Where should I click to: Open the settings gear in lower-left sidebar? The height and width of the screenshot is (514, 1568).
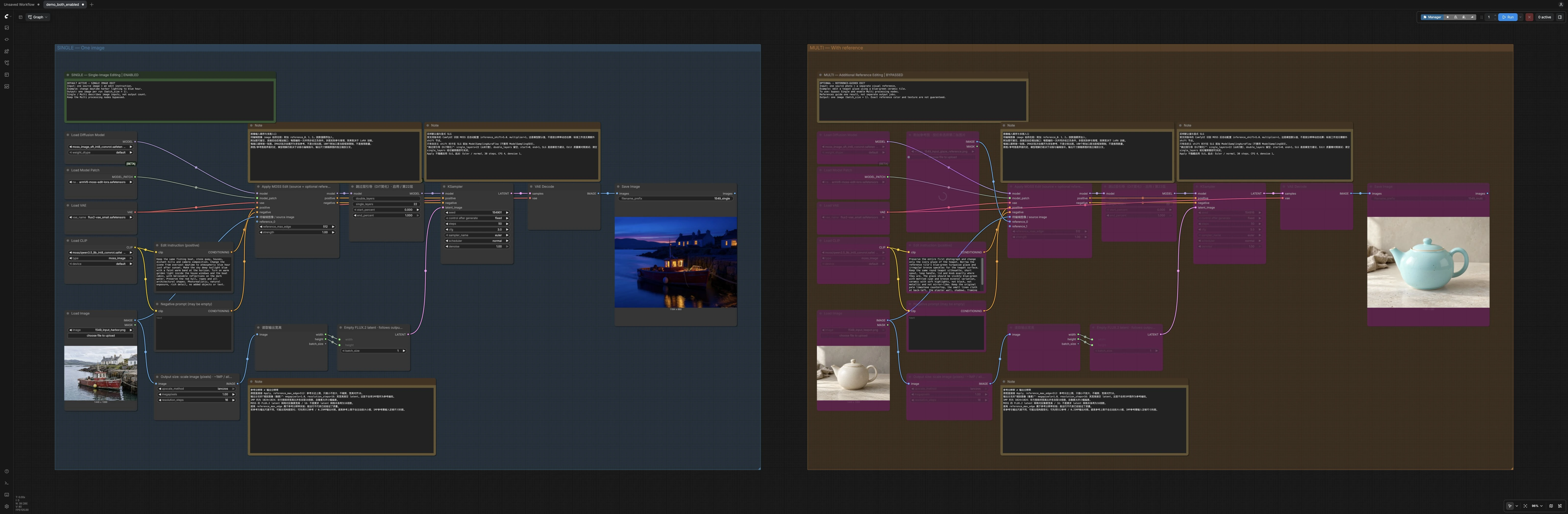click(x=7, y=506)
